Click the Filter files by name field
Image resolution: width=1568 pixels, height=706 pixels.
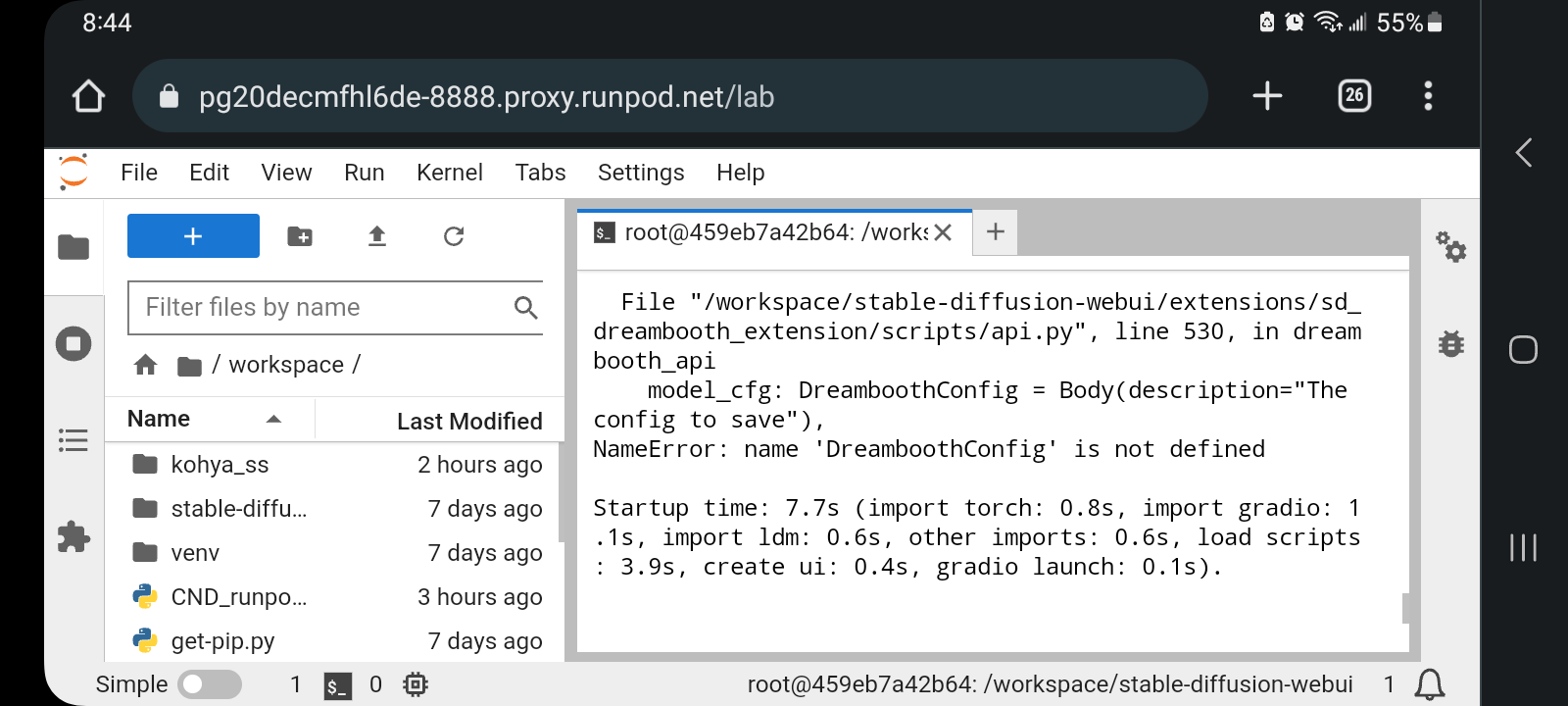click(x=323, y=307)
